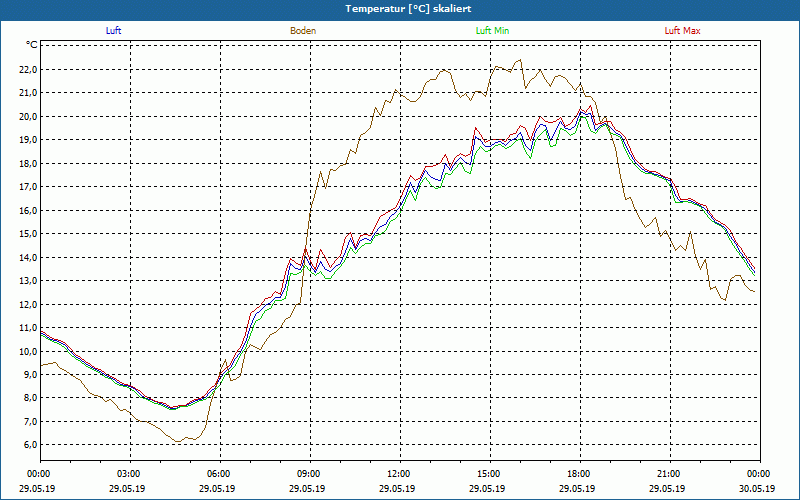This screenshot has height=500, width=800.
Task: Click the 12:00 time axis label
Action: [x=400, y=474]
